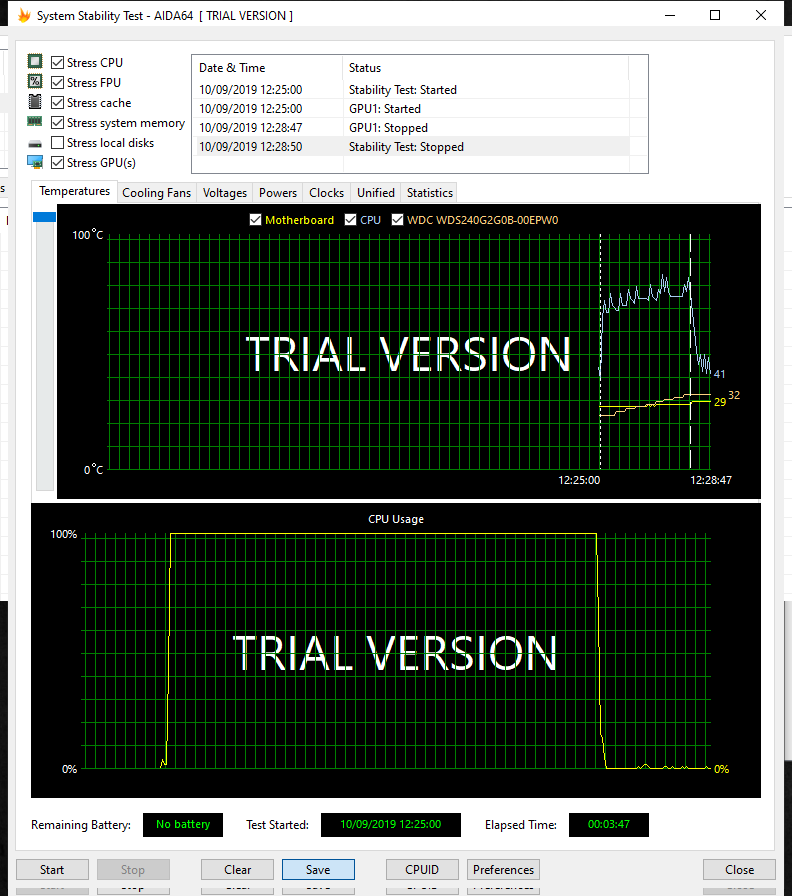
Task: Click the GPU monitor icon
Action: (x=35, y=162)
